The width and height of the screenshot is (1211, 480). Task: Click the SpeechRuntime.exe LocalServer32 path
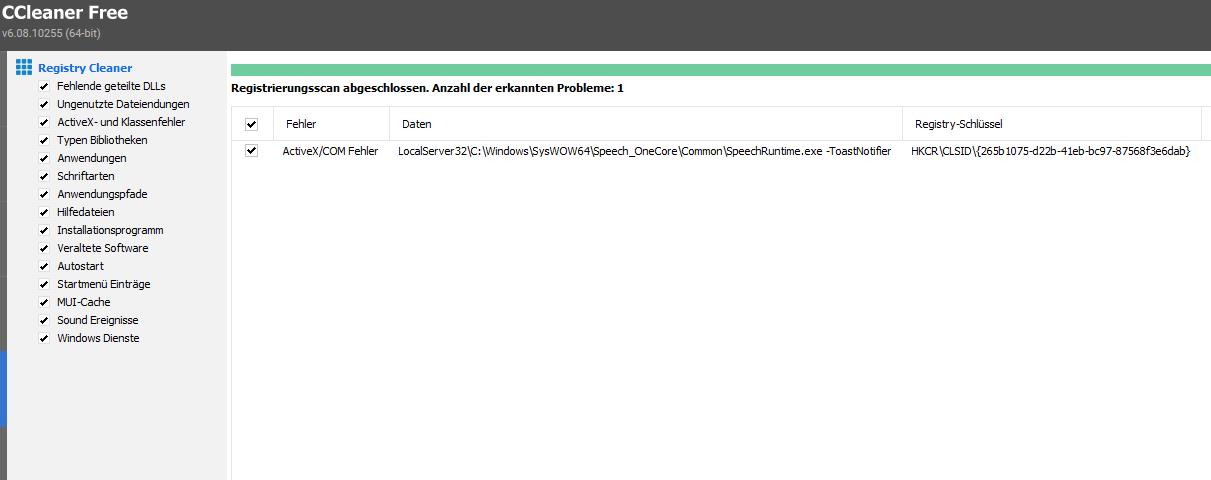coord(644,152)
